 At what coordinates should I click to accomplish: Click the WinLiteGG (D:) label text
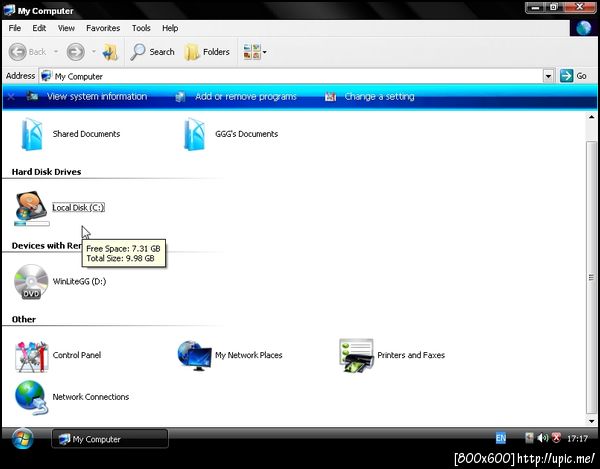[79, 282]
